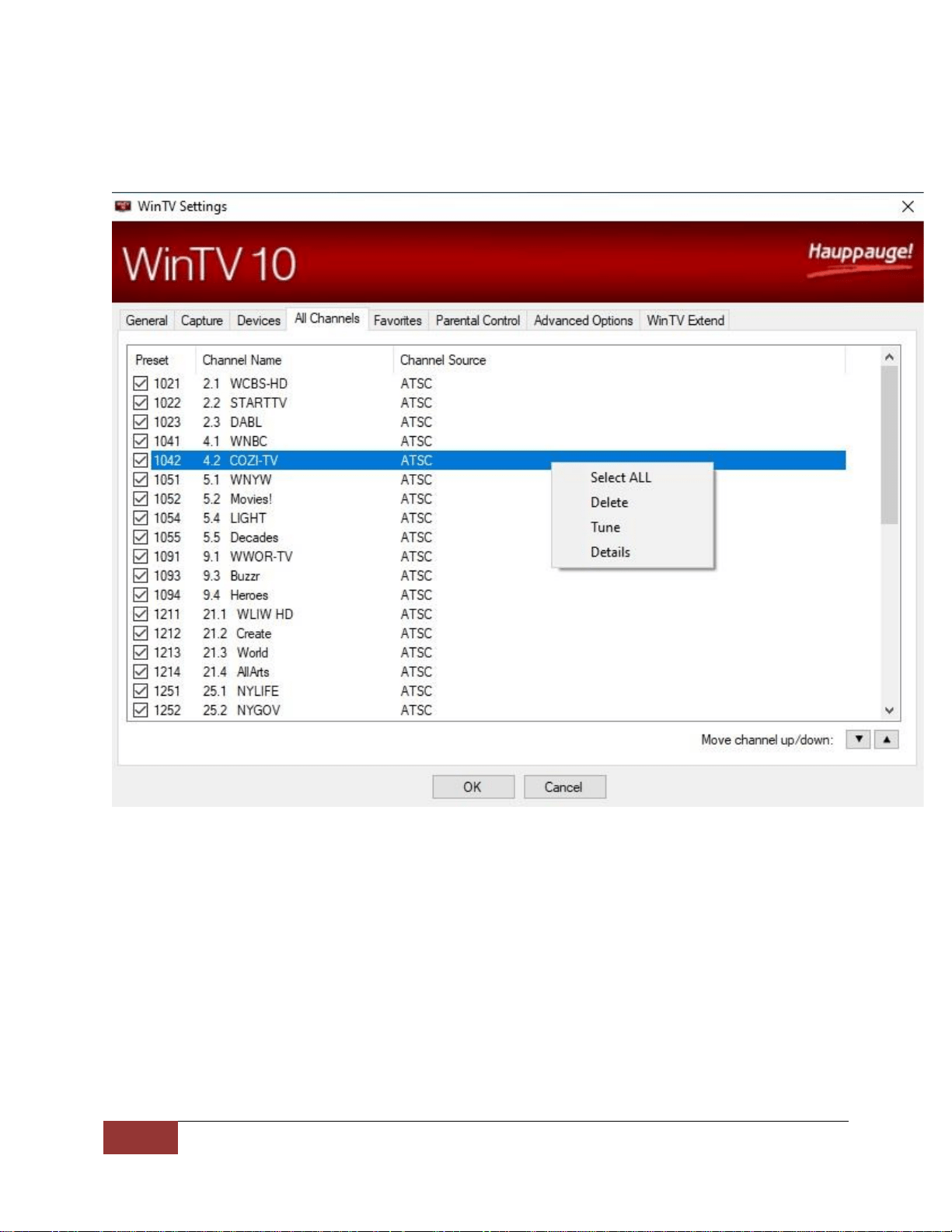Move selected channel up with arrow button
The width and height of the screenshot is (952, 1232).
[887, 739]
